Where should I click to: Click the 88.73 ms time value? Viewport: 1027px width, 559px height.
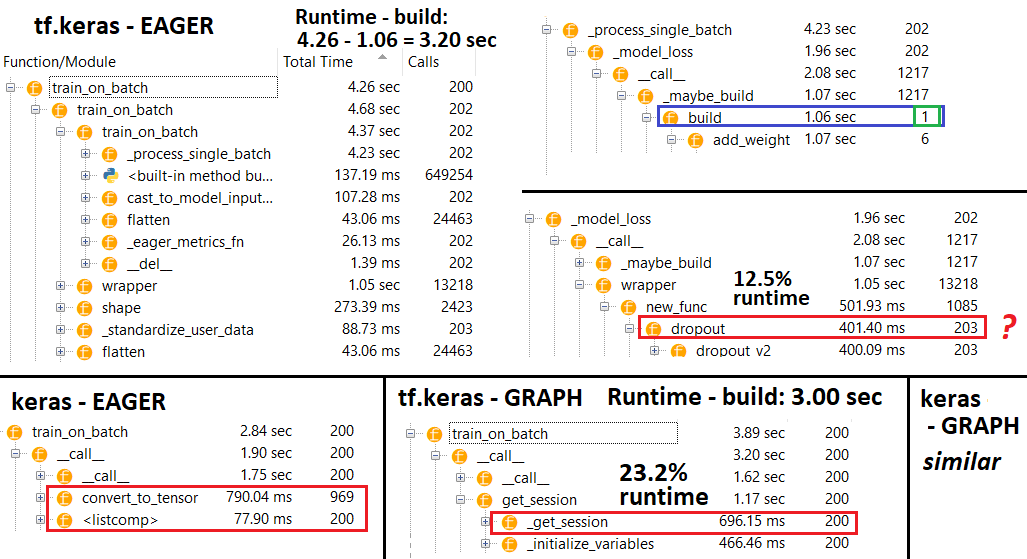click(371, 329)
